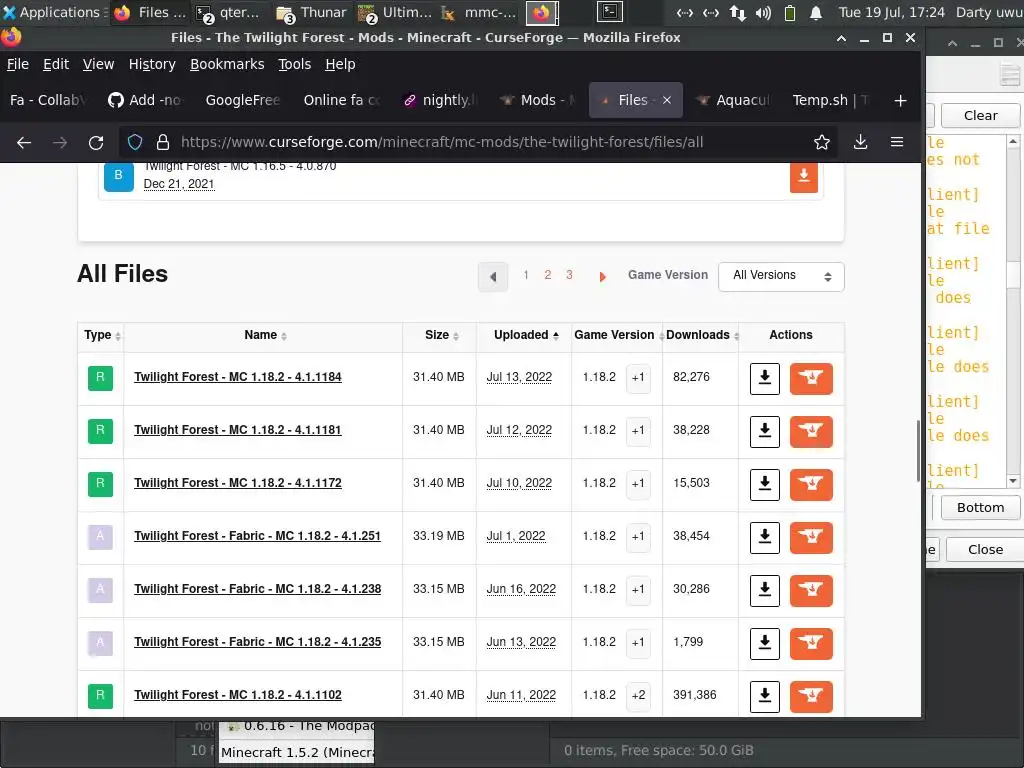Click Clear button in background window
This screenshot has width=1024, height=768.
pyautogui.click(x=980, y=116)
